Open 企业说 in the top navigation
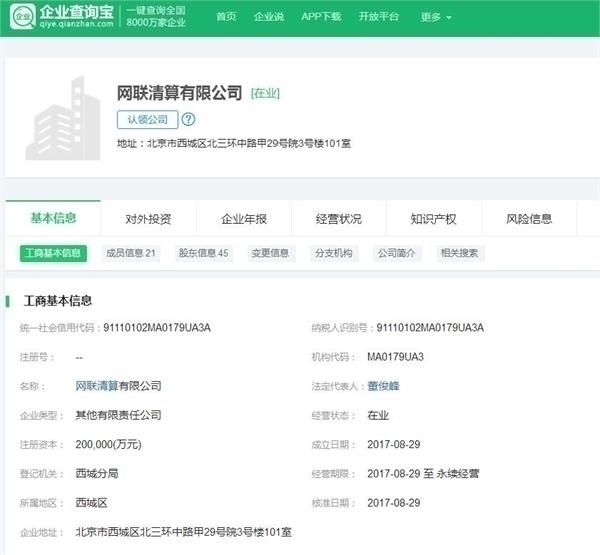This screenshot has height=555, width=600. click(269, 16)
